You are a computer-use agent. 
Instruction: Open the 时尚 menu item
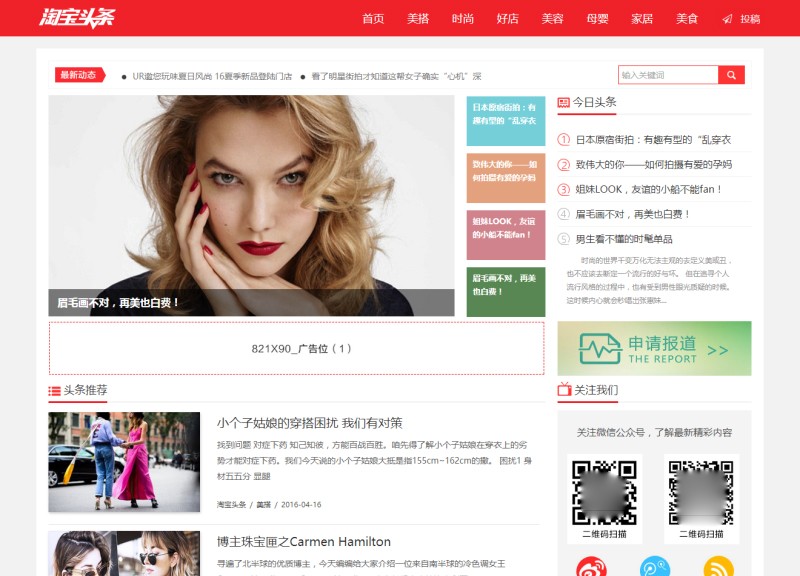coord(463,19)
